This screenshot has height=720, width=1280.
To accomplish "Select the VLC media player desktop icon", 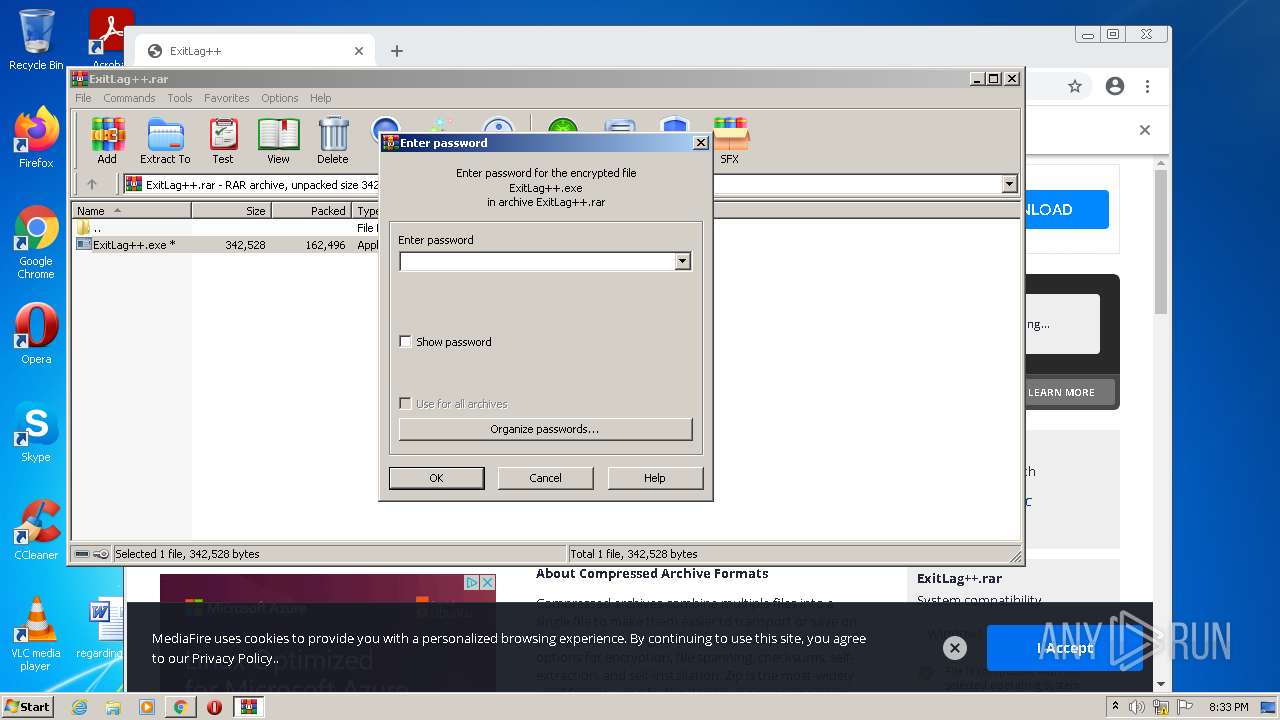I will click(x=36, y=635).
